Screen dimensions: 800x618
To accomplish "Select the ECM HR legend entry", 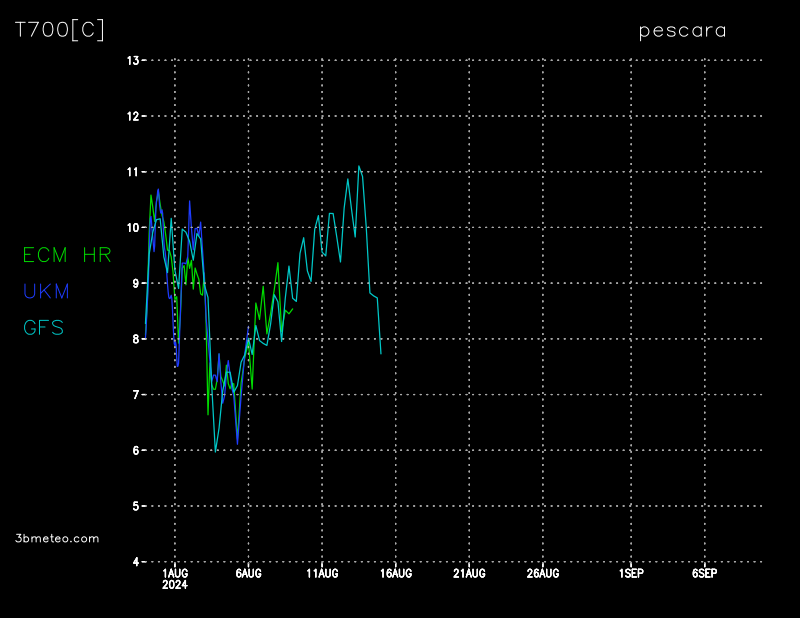I will (x=67, y=255).
